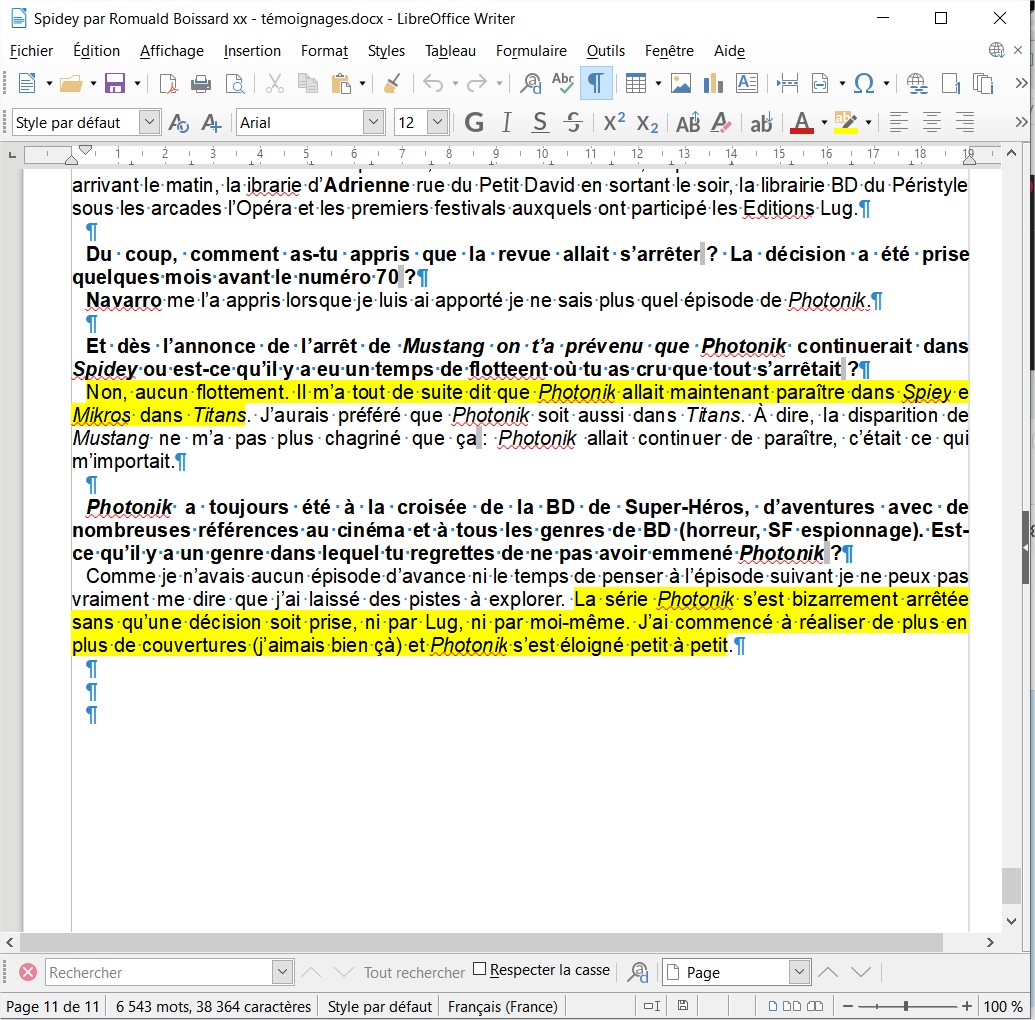
Task: Click Page 11 de 11 in status bar
Action: 52,1006
